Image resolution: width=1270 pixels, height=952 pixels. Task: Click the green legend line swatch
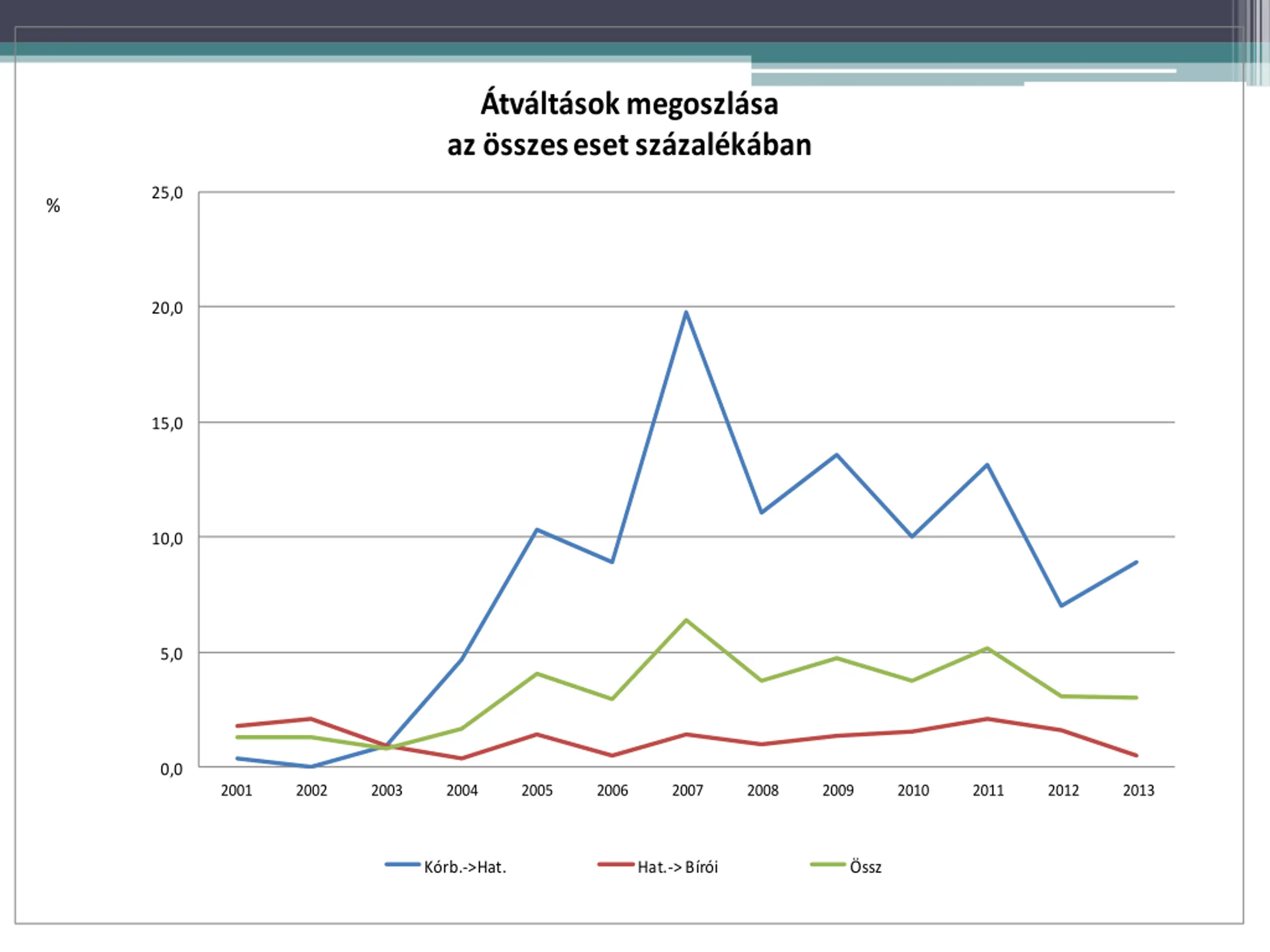click(828, 864)
